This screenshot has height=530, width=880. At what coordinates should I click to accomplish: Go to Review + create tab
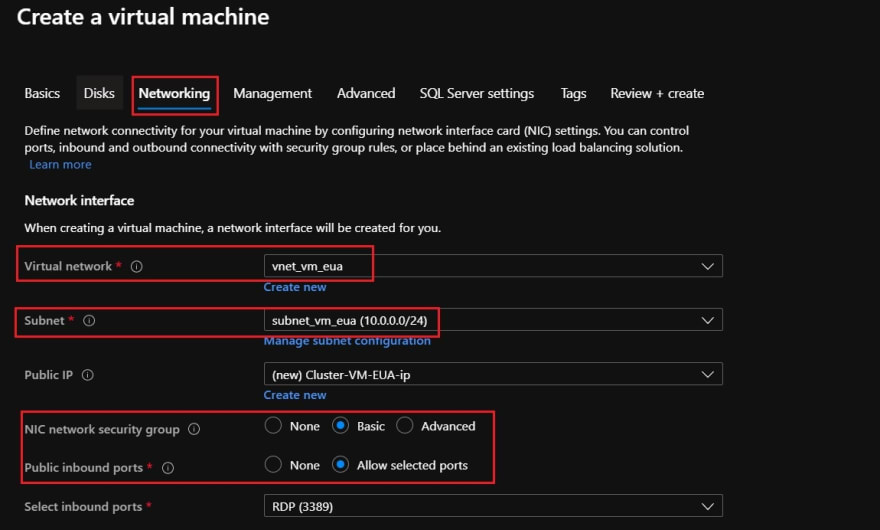(x=657, y=93)
